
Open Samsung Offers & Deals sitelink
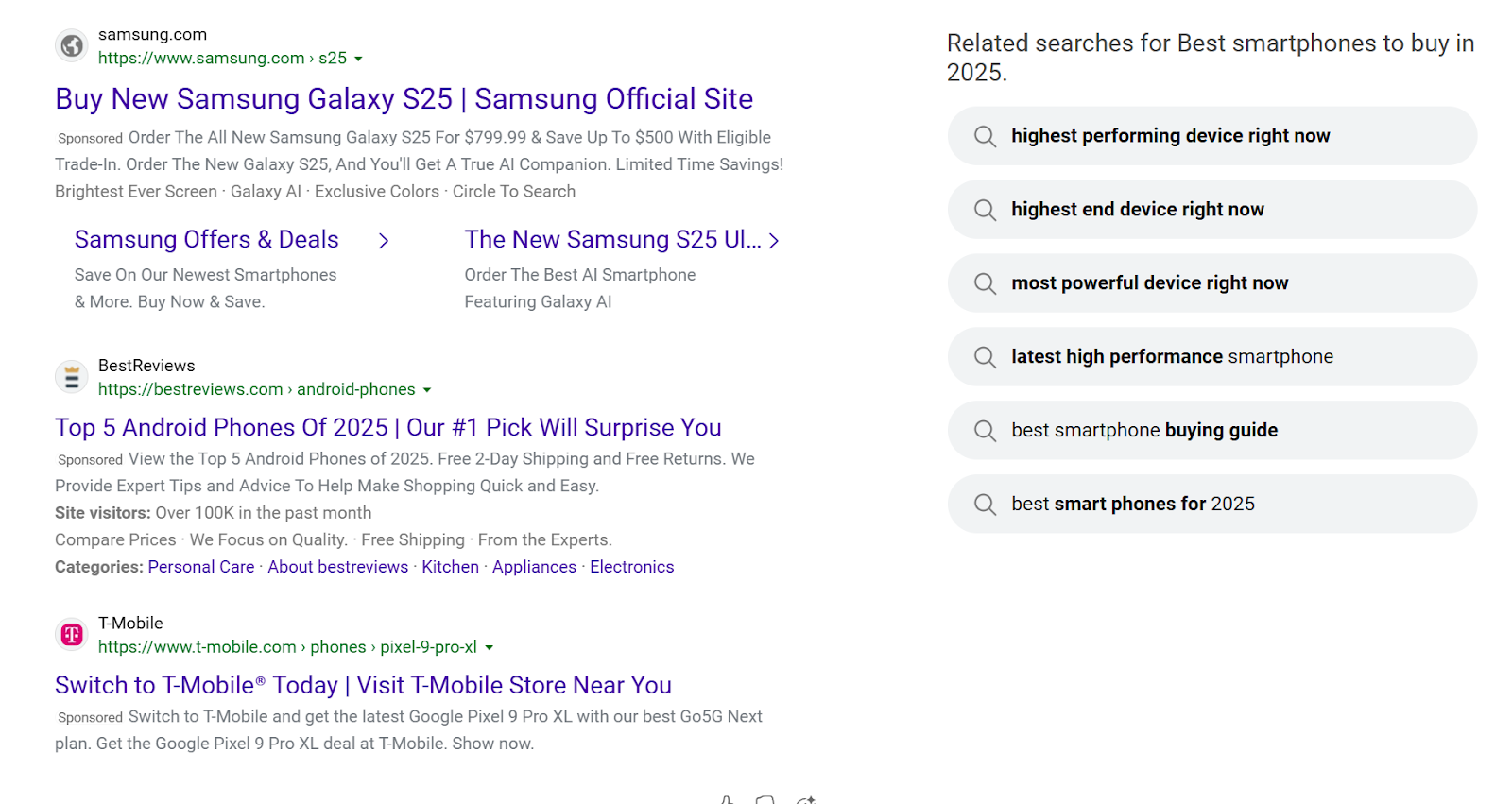207,240
